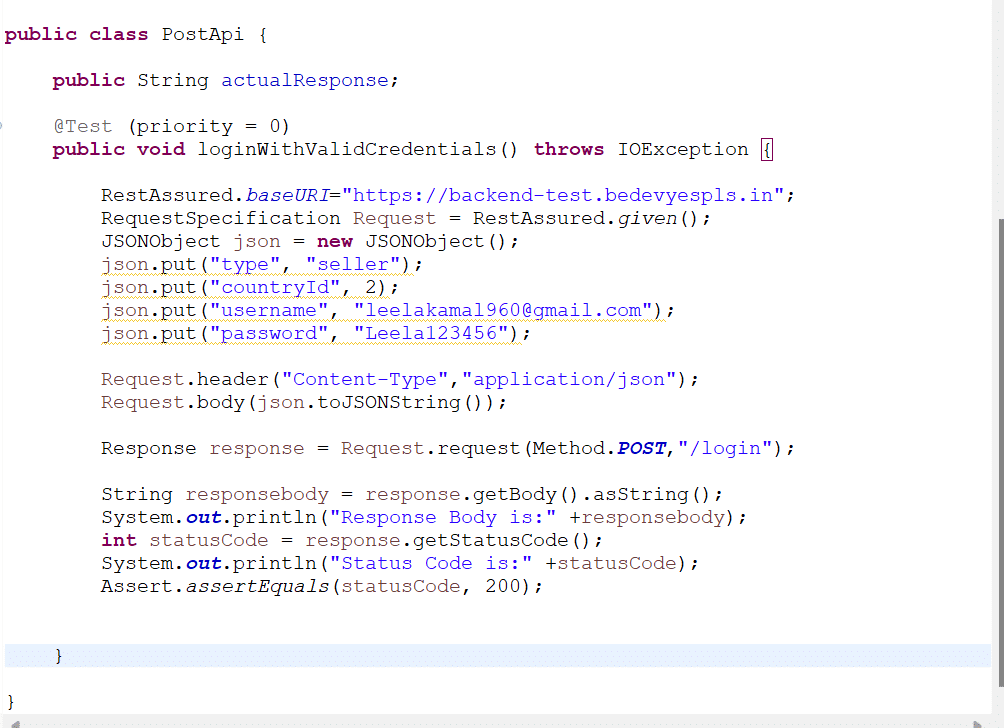Click the highlighted opening brace after IOException
Screen dimensions: 1004x728
(766, 150)
